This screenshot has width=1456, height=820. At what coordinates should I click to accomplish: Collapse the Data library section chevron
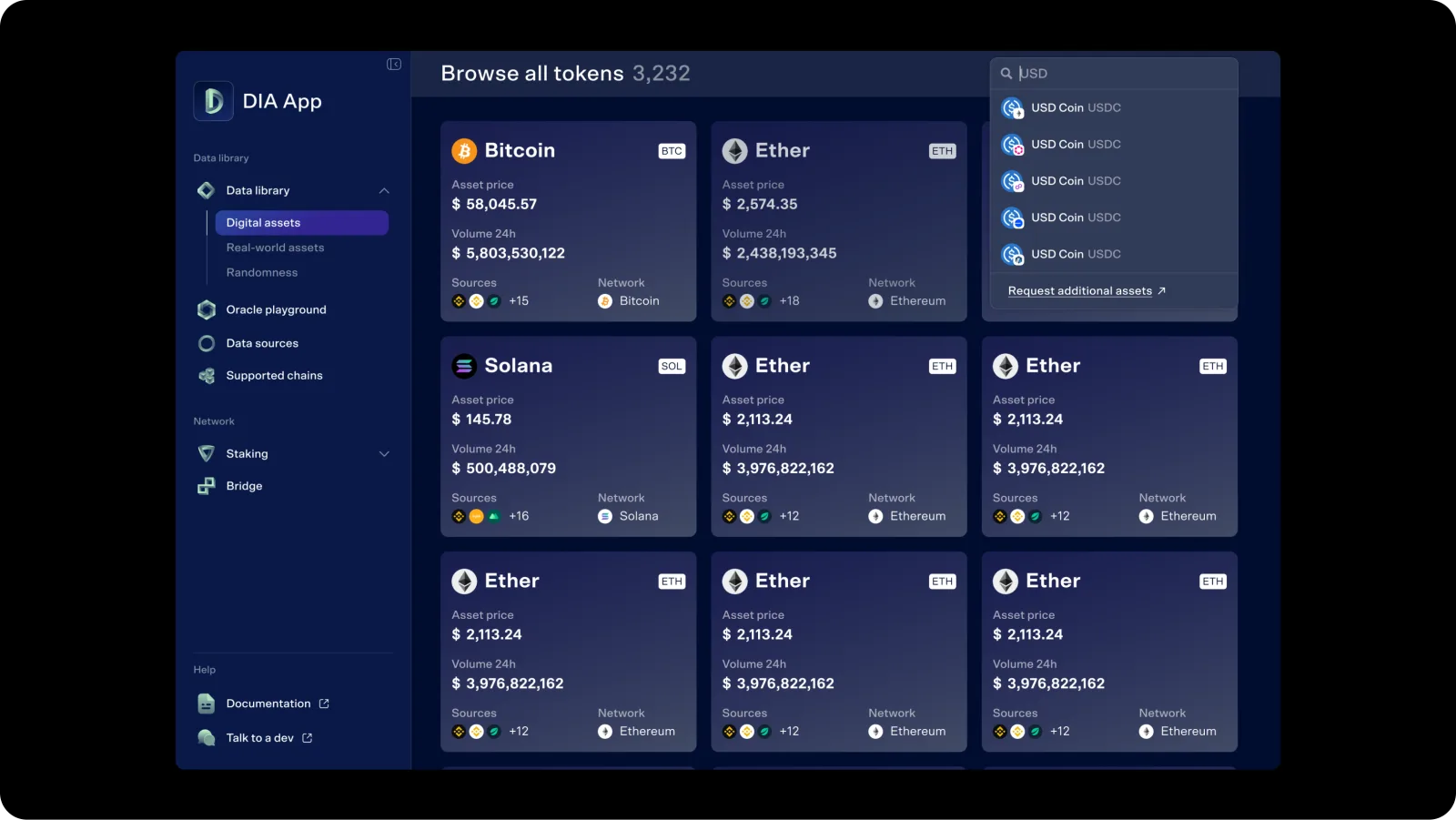point(384,190)
